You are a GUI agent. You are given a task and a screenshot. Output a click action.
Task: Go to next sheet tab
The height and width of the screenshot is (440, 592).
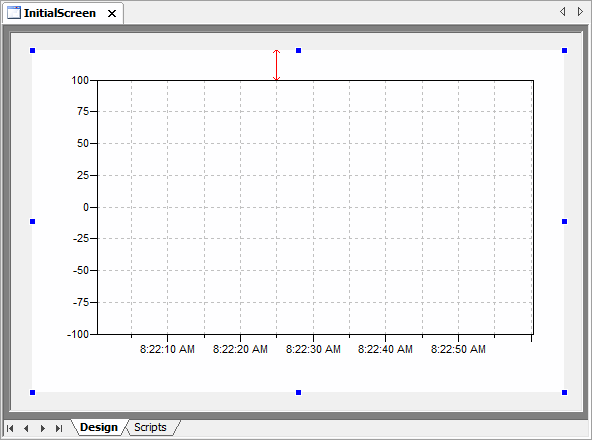(x=43, y=428)
